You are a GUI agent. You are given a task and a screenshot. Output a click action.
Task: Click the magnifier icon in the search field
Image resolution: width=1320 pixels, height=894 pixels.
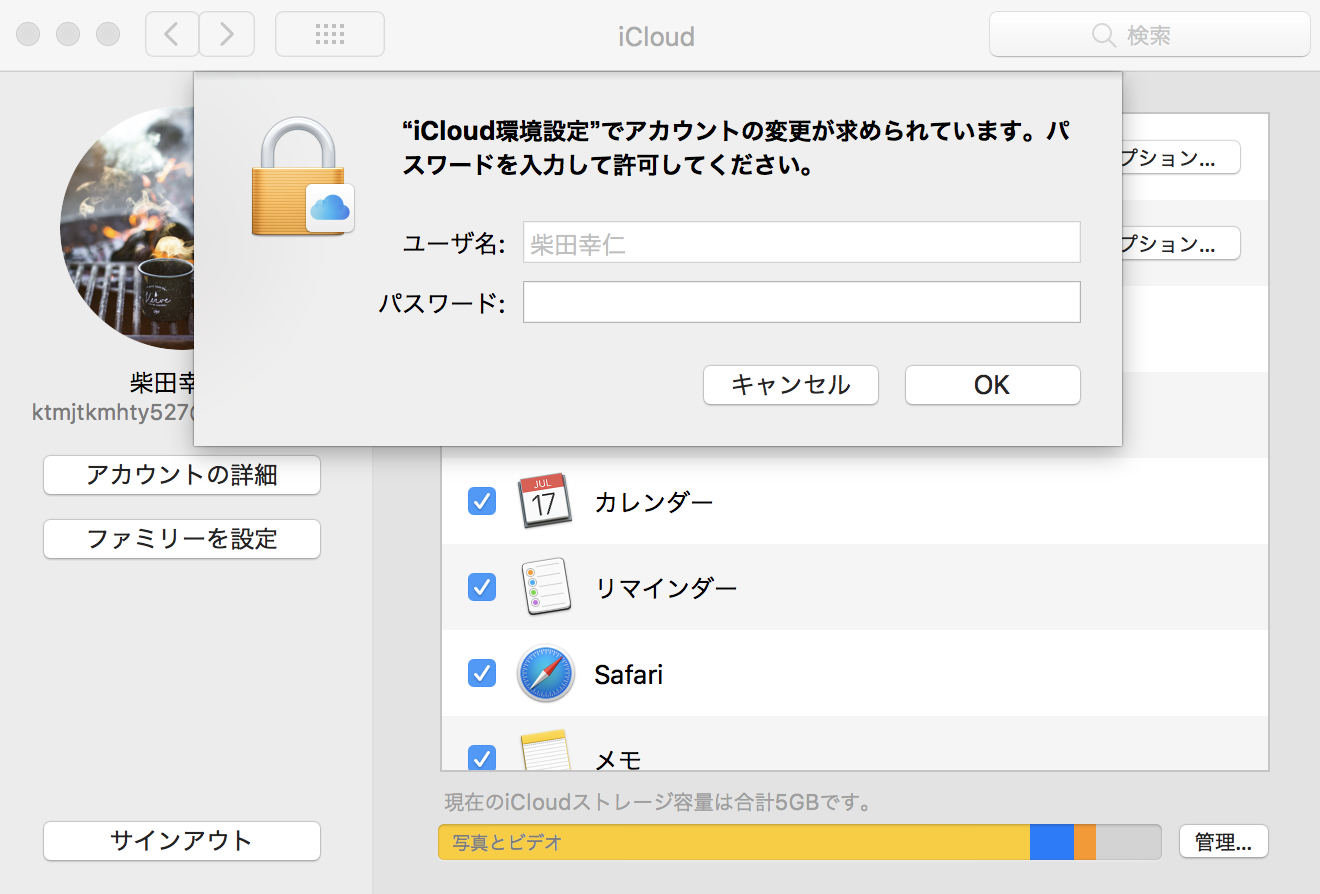pos(1104,36)
